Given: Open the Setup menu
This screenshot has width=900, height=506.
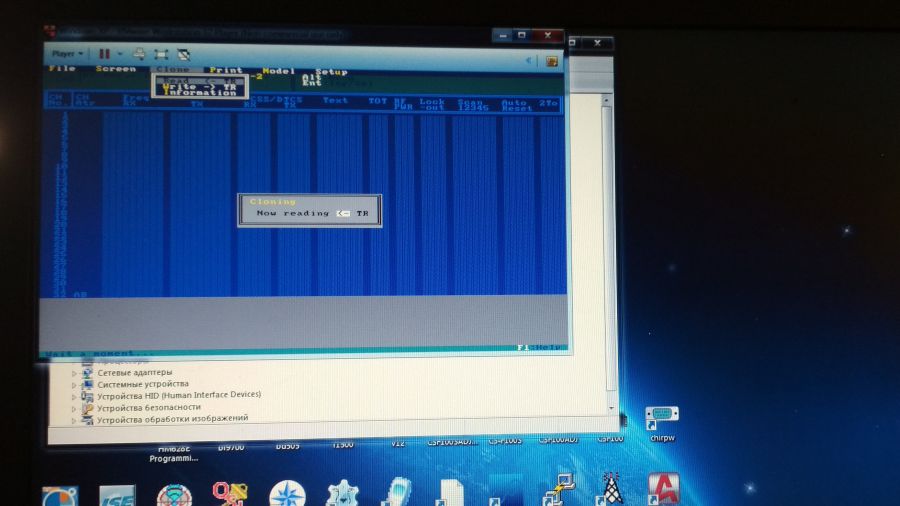Looking at the screenshot, I should pyautogui.click(x=331, y=72).
